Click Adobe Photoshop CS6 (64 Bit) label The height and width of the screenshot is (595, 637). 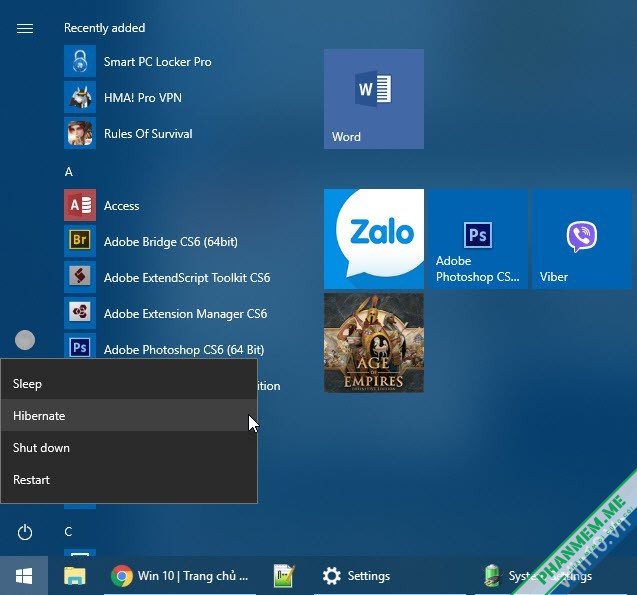[184, 350]
